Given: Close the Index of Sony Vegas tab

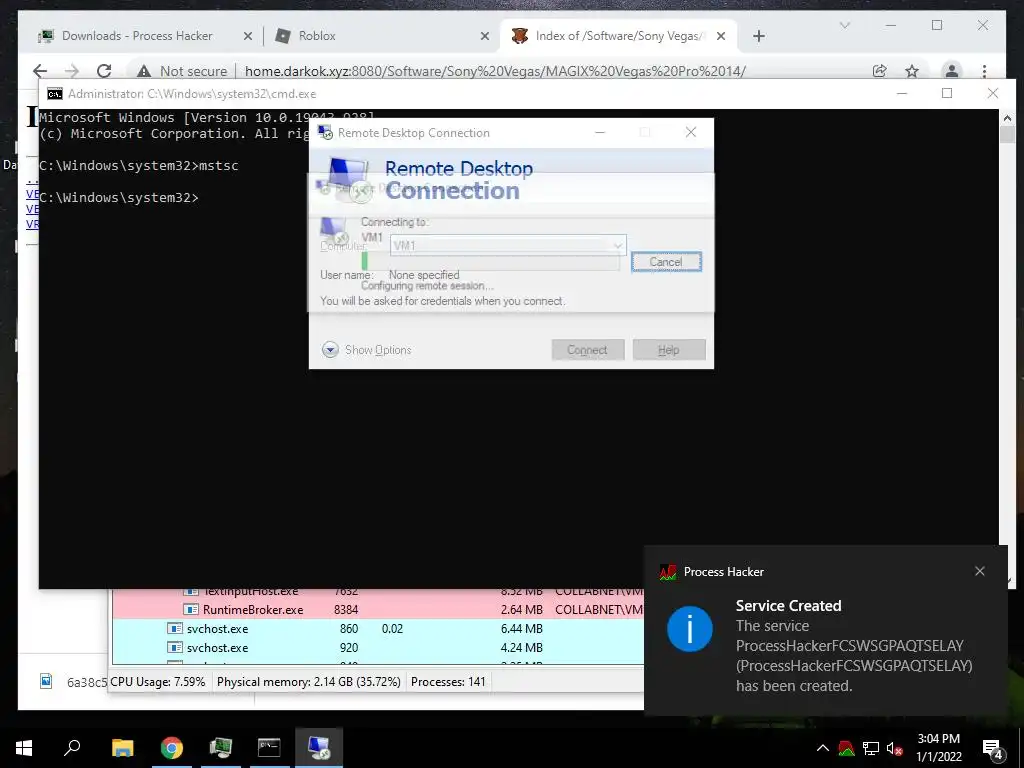Looking at the screenshot, I should point(721,37).
